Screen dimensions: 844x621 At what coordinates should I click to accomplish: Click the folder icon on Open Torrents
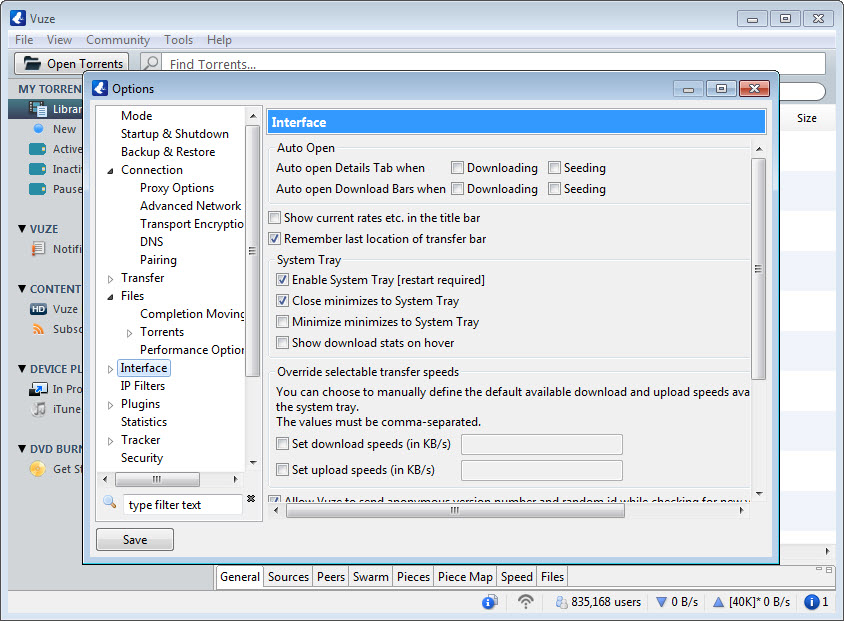(32, 63)
